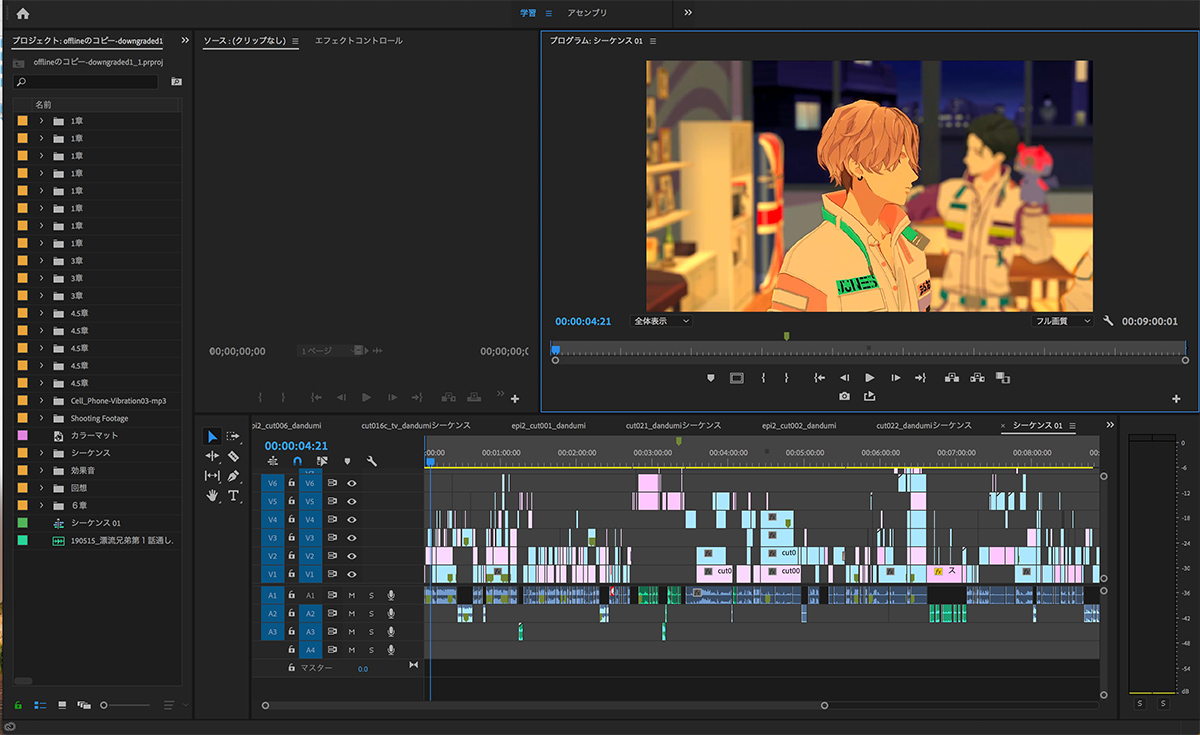
Task: Play the sequence in Program Monitor
Action: (x=870, y=378)
